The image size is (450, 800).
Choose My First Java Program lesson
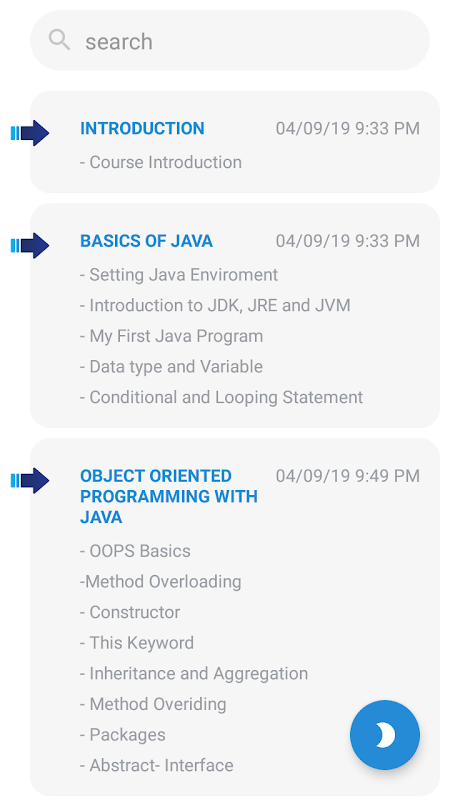point(171,336)
